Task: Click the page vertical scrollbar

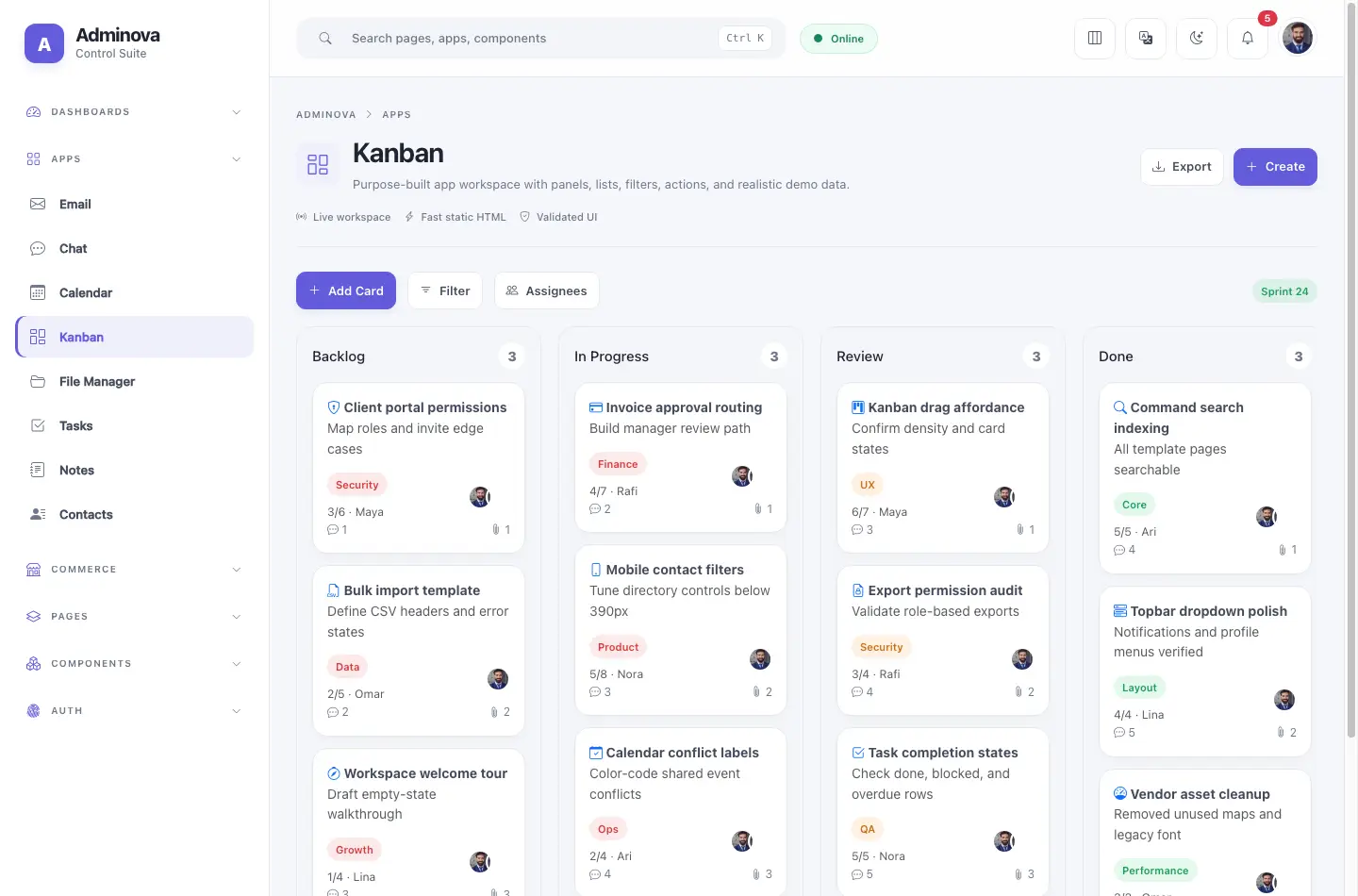Action: 1350,370
